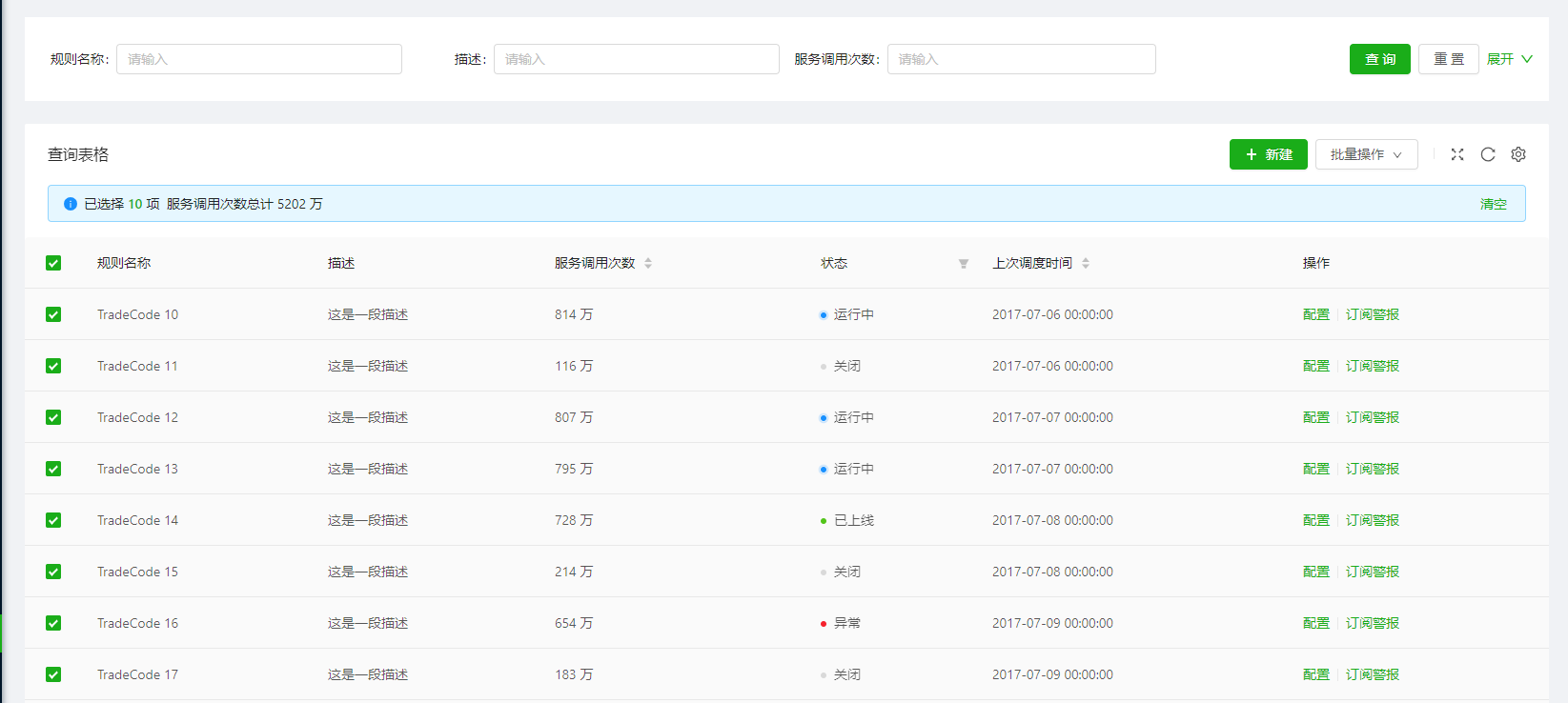Image resolution: width=1568 pixels, height=703 pixels.
Task: Click 配置 for TradeCode 12
Action: (1316, 417)
